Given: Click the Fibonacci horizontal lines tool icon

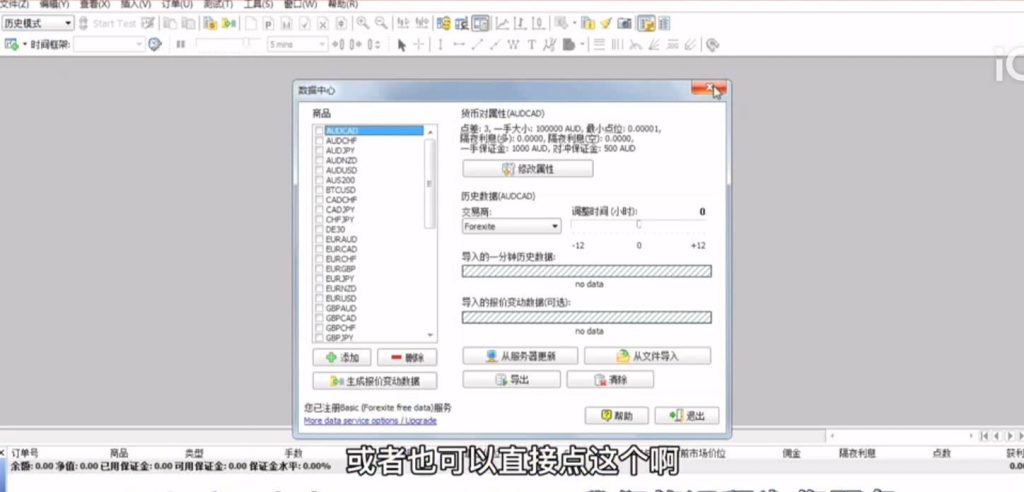Looking at the screenshot, I should (598, 44).
